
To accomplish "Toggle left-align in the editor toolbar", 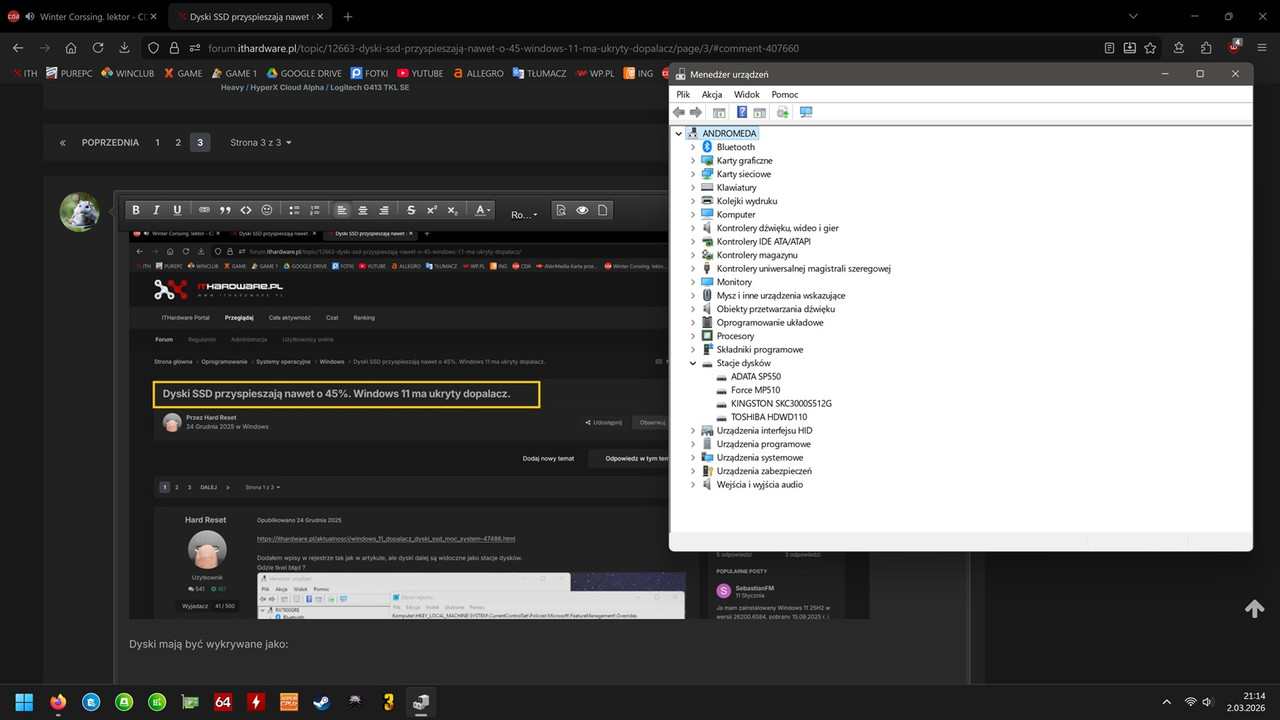I will click(342, 210).
